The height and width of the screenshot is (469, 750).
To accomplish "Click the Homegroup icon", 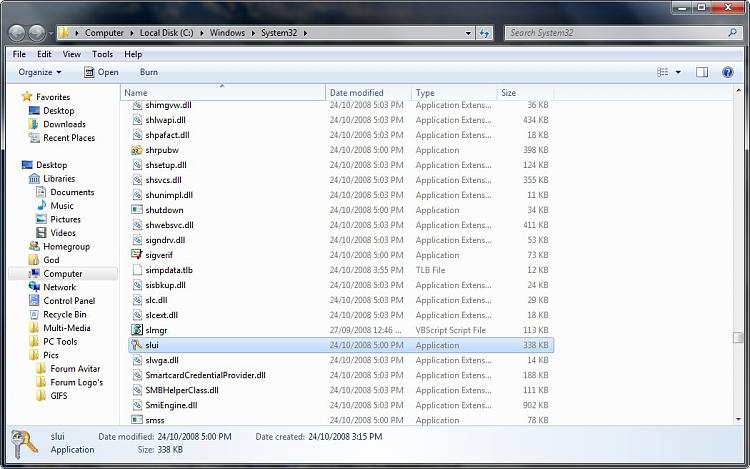I will pos(34,246).
